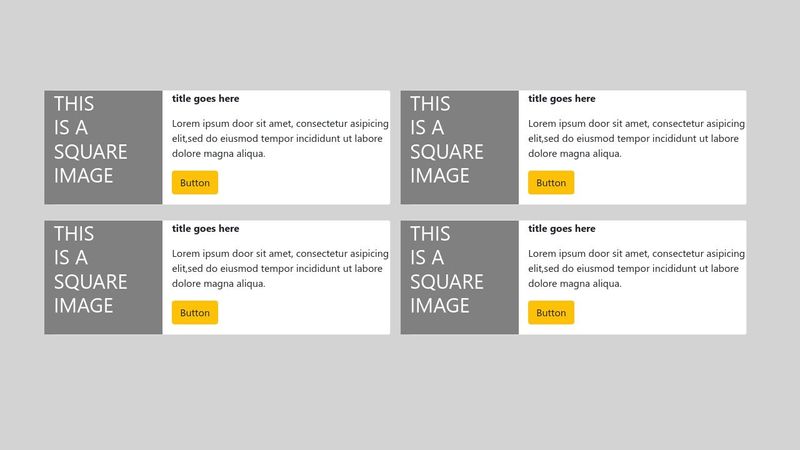
Task: Open the top-right card's gray square image
Action: click(459, 148)
